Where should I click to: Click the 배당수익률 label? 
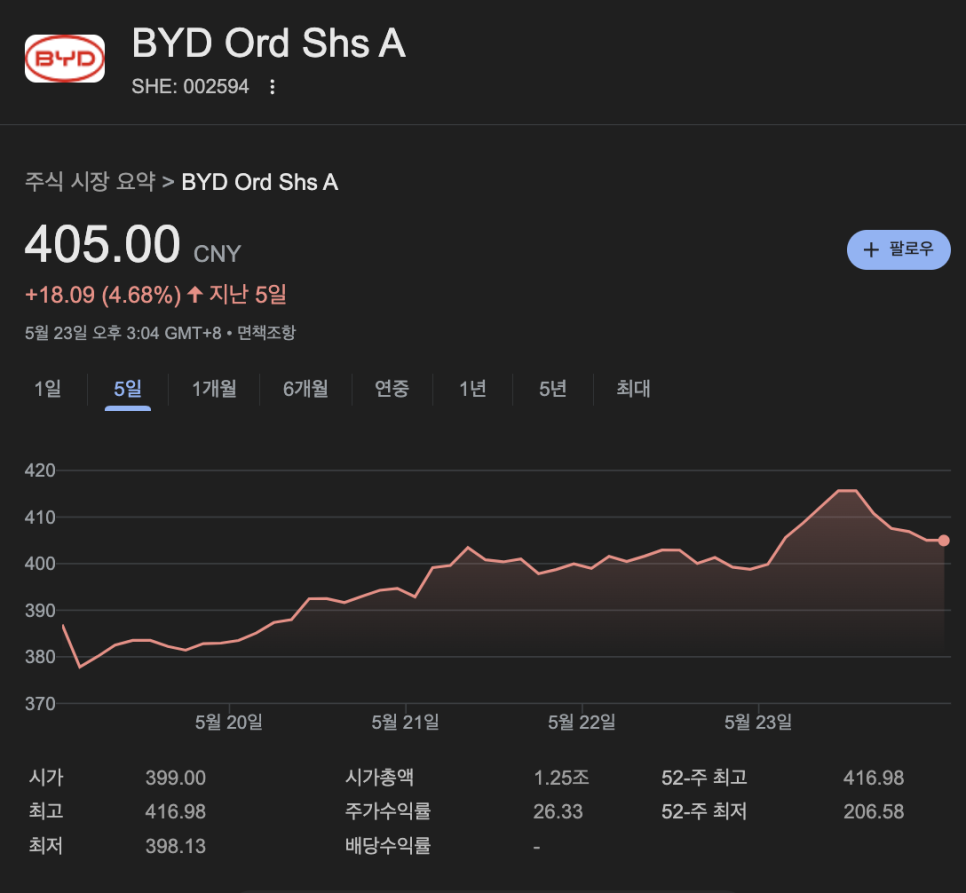[388, 846]
